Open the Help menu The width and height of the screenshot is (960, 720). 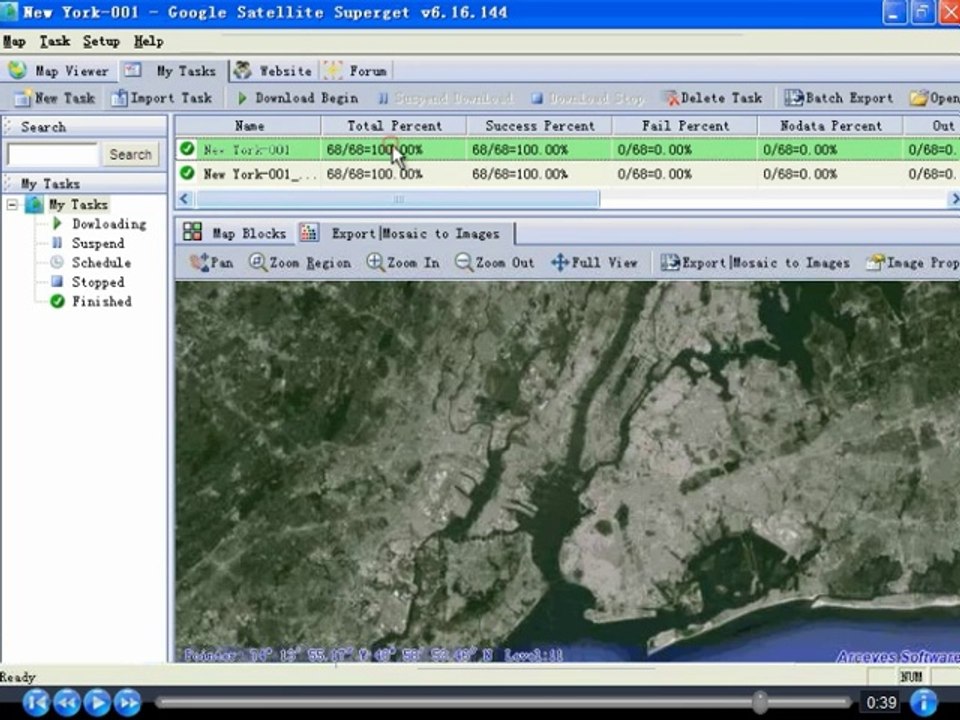[x=148, y=41]
